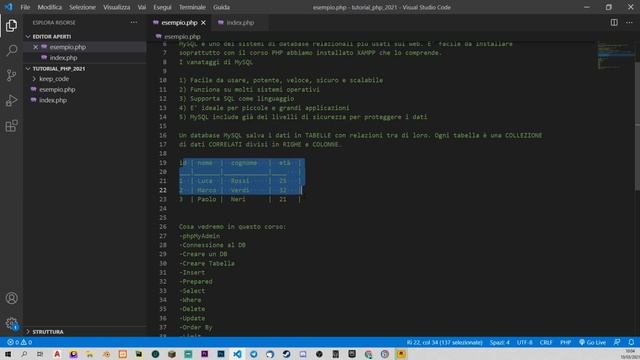Switch to the index.php editor tab
Viewport: 640px width, 360px height.
point(240,22)
